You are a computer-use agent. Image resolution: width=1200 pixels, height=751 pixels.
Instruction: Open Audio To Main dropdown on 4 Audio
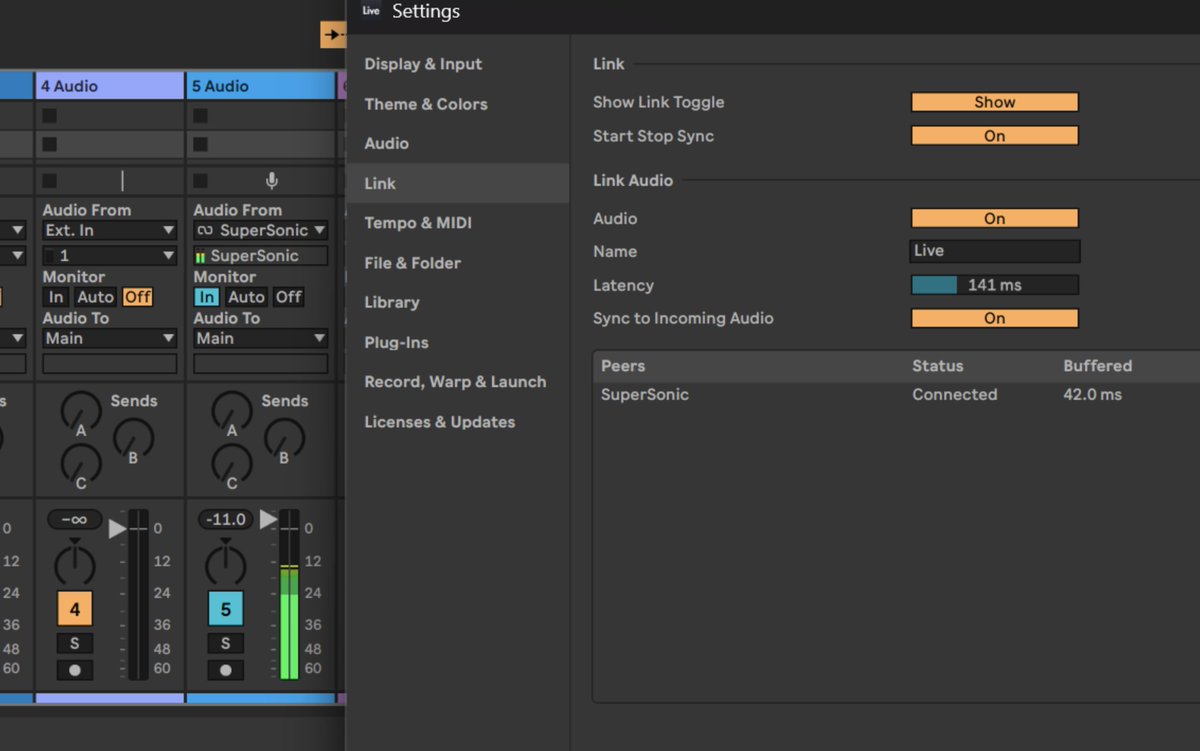coord(110,339)
